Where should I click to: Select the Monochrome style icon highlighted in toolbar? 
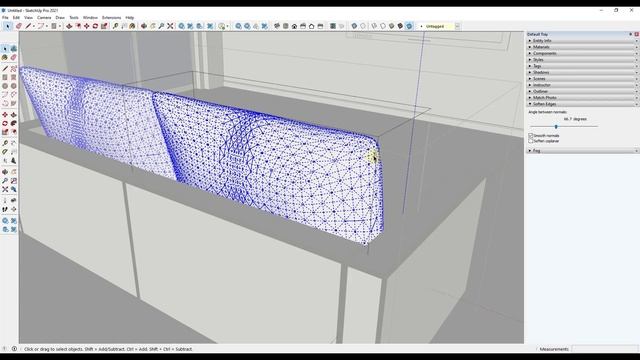pyautogui.click(x=409, y=26)
